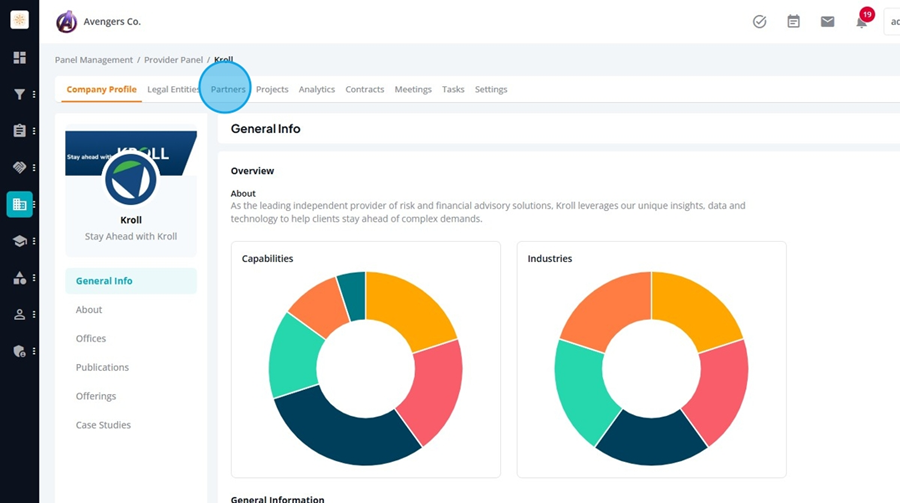Select Publications in profile menu
The width and height of the screenshot is (900, 503).
102,367
